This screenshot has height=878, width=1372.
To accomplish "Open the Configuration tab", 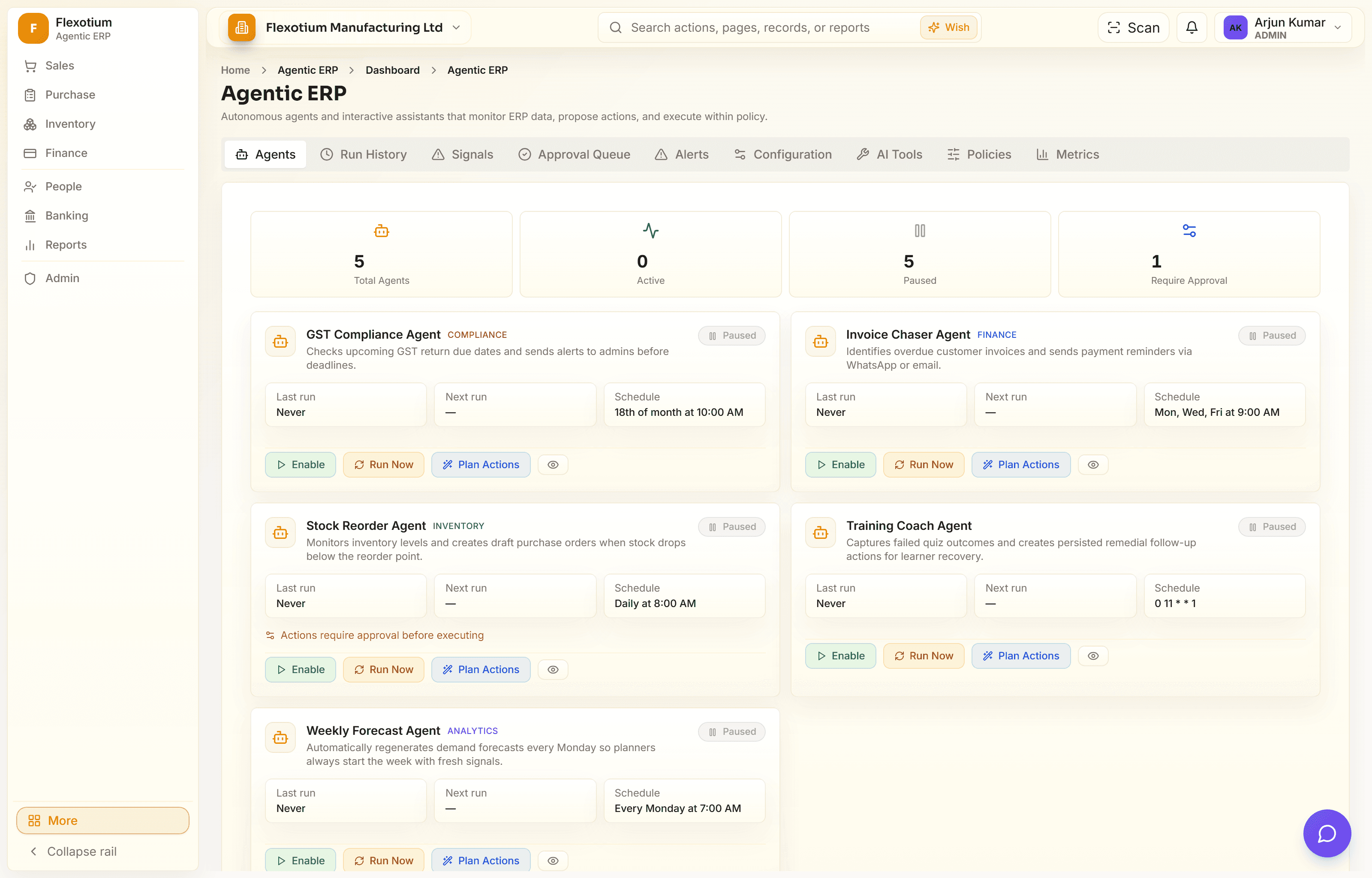I will click(782, 154).
